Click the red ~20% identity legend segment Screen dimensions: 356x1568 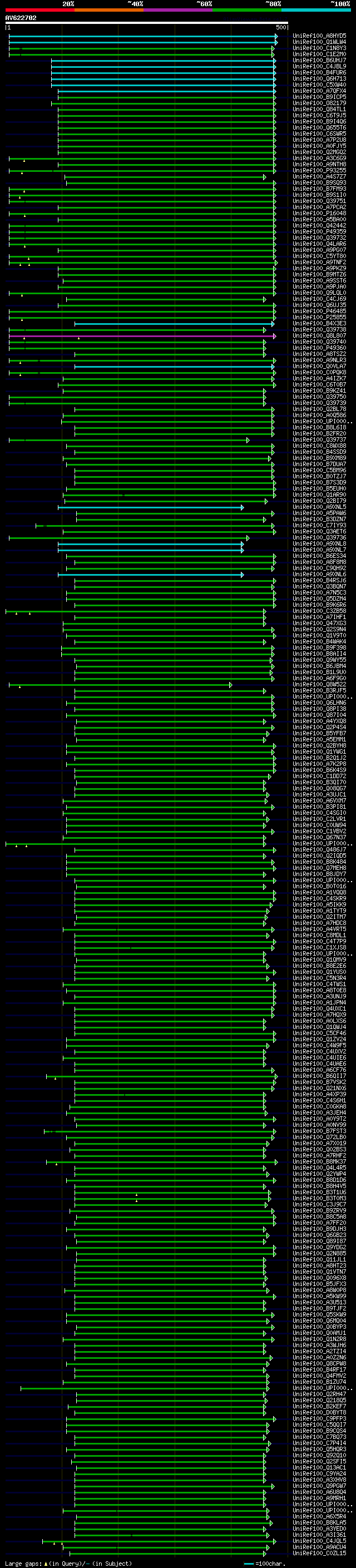tap(39, 11)
